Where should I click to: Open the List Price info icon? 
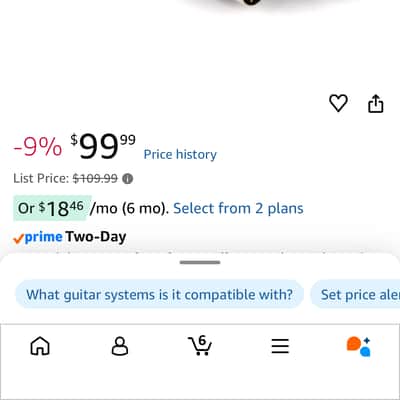(x=127, y=179)
